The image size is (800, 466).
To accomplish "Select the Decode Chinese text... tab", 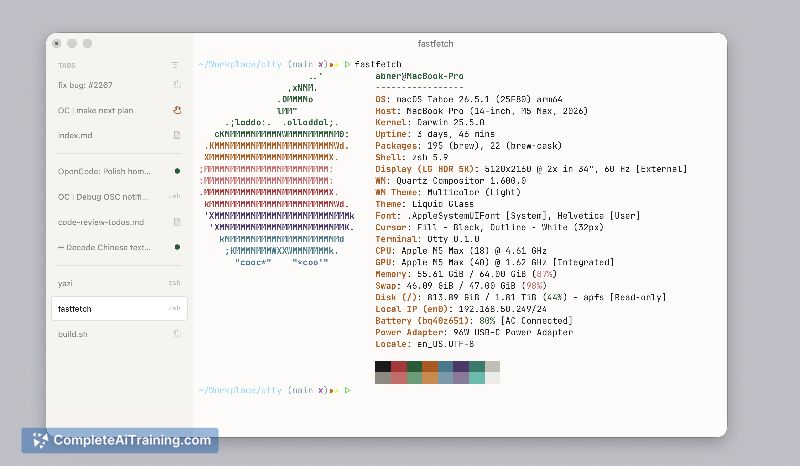I will point(119,247).
